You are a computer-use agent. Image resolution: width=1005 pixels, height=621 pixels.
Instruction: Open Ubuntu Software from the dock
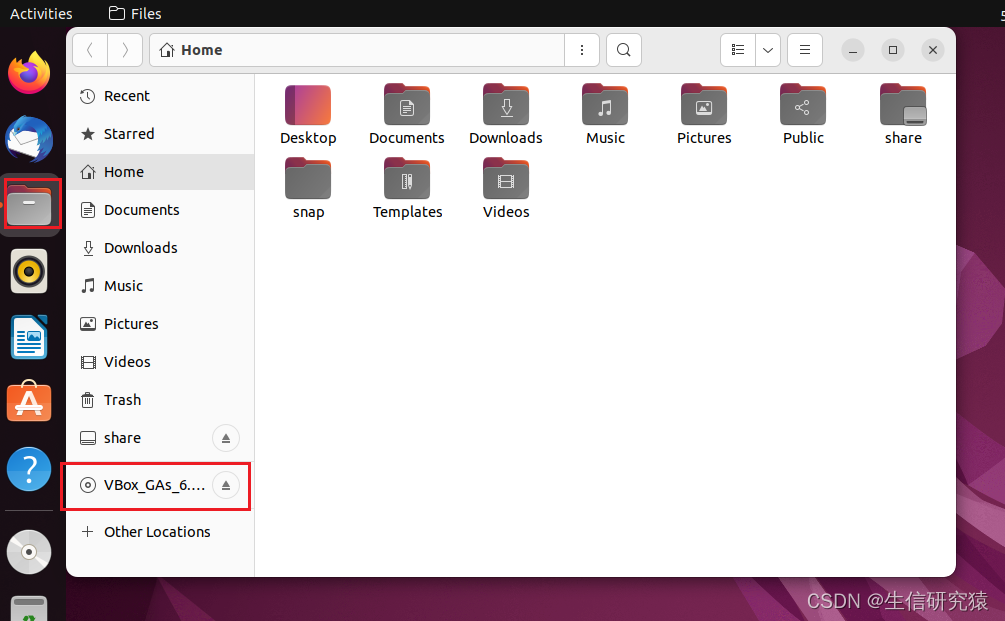tap(28, 401)
